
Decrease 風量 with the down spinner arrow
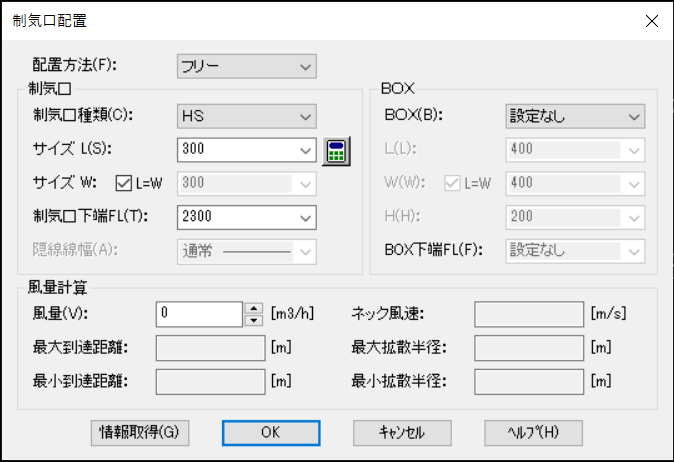click(x=254, y=320)
